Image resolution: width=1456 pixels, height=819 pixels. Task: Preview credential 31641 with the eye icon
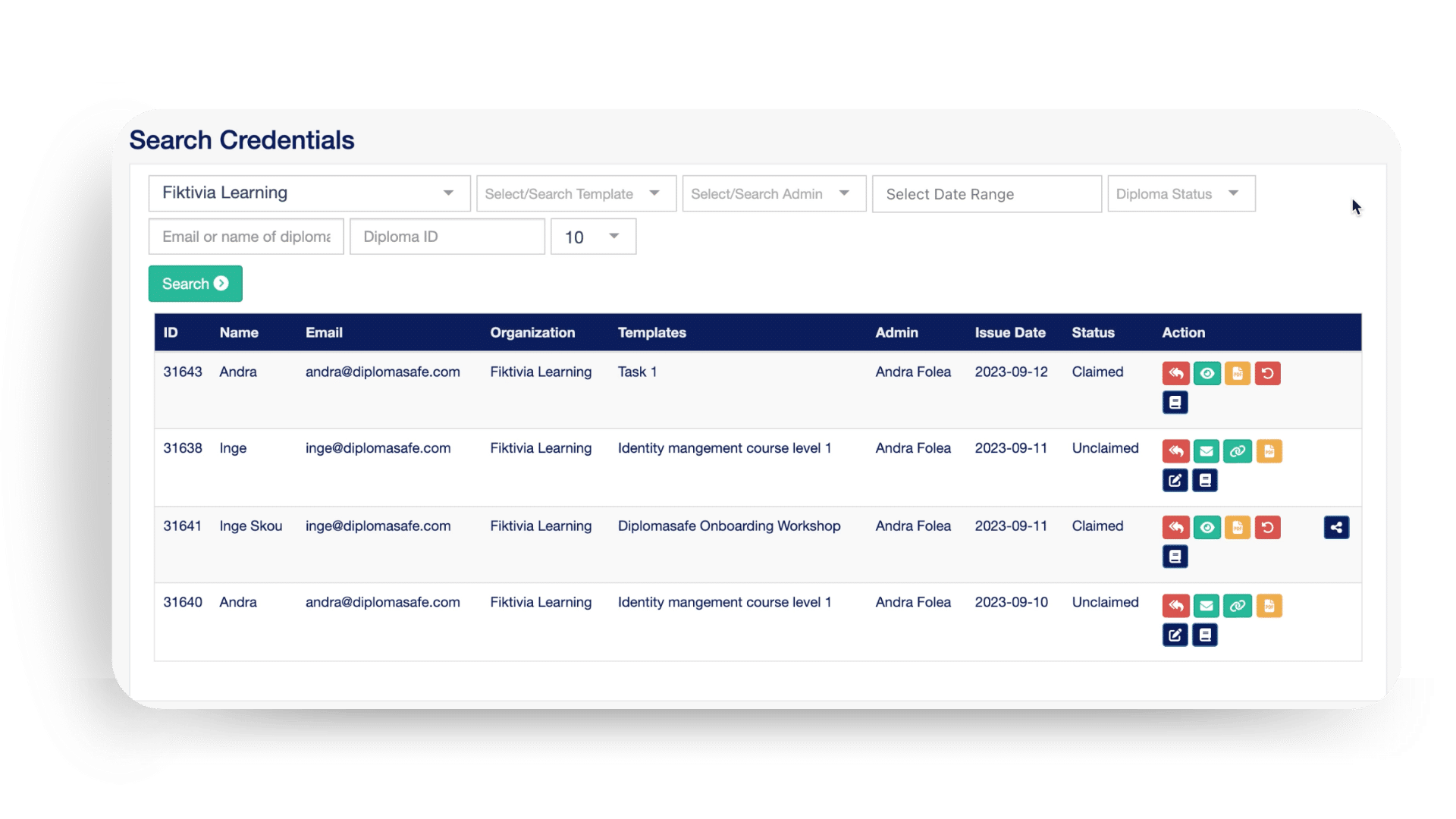point(1207,527)
